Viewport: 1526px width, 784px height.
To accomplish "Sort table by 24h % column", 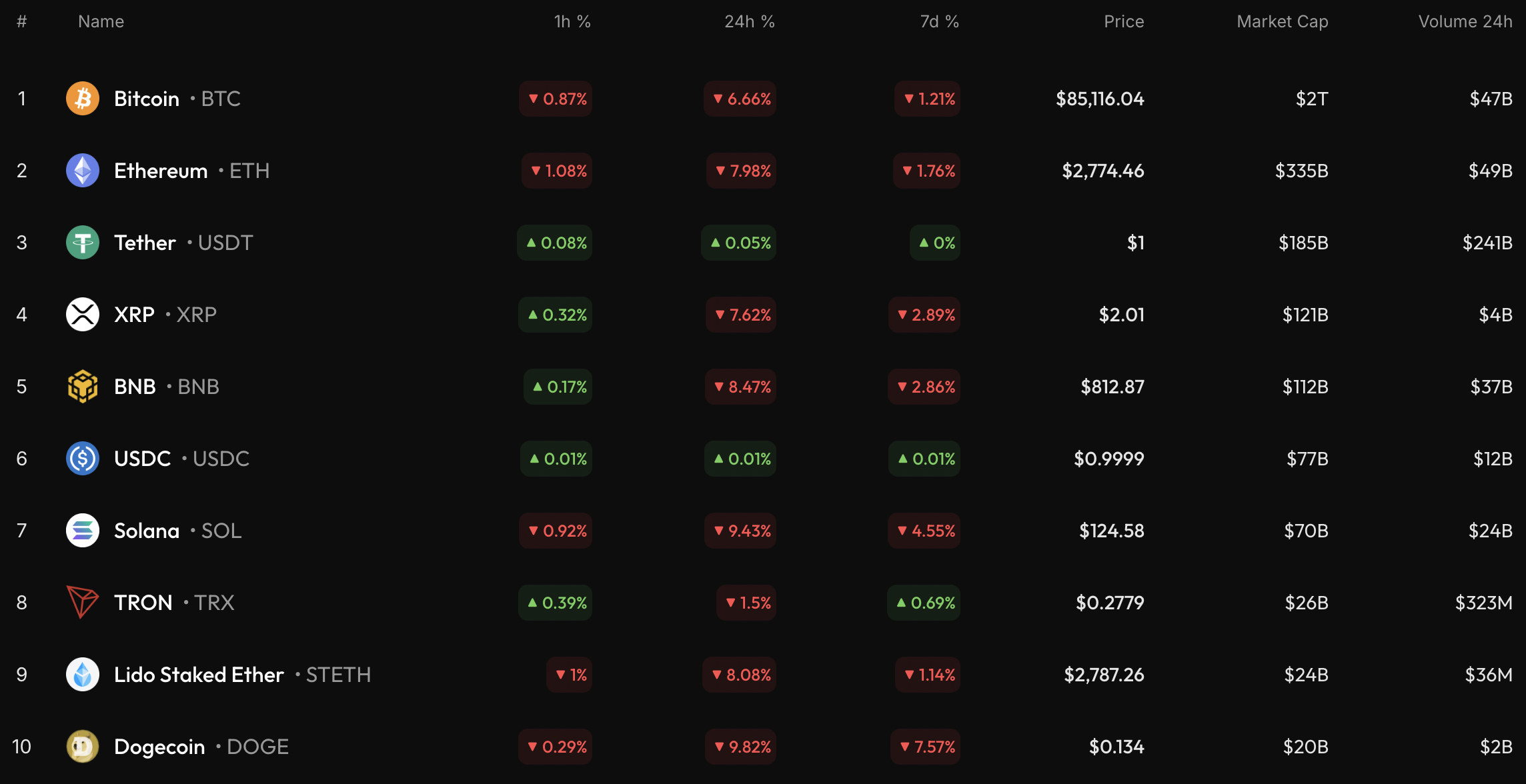I will point(749,22).
